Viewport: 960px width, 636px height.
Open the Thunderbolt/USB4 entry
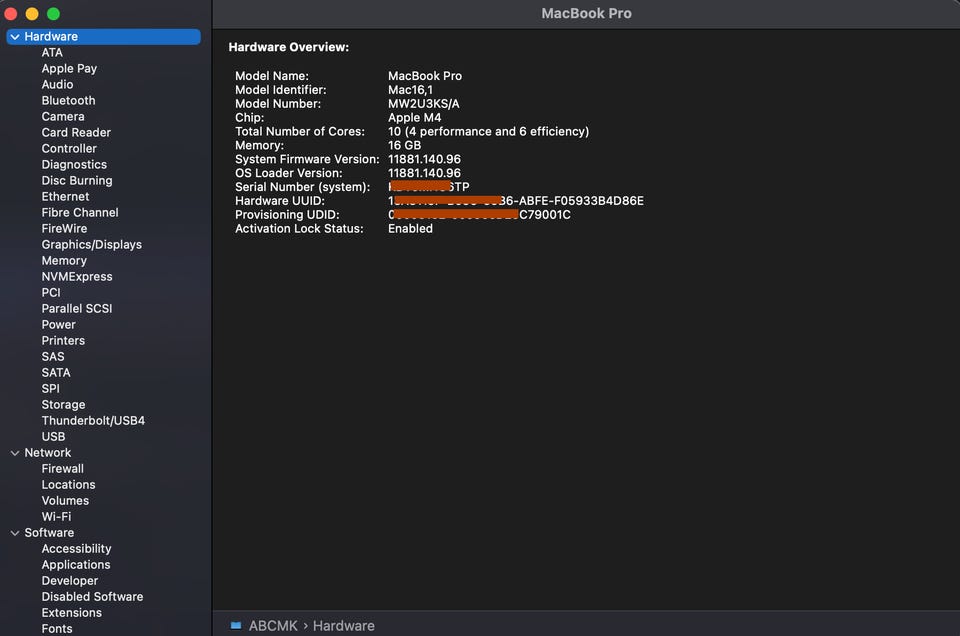tap(93, 421)
